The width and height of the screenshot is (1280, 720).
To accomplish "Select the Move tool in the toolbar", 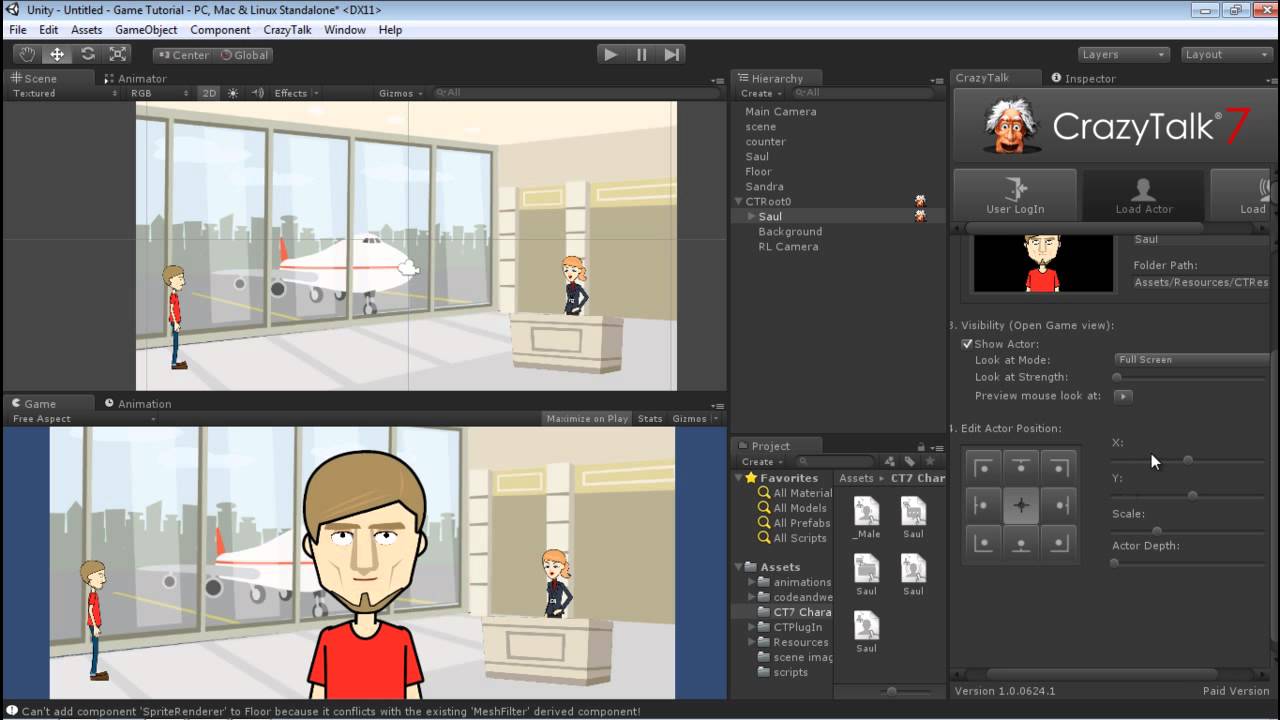I will point(57,55).
